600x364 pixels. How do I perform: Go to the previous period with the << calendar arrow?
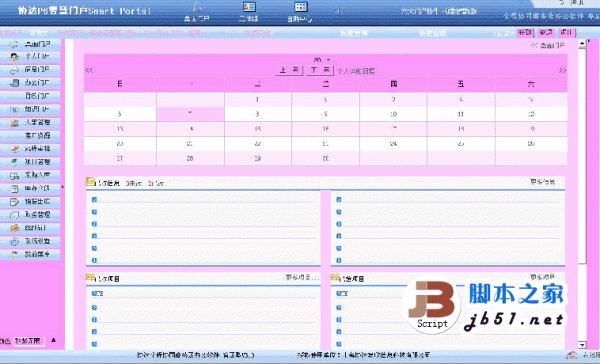(89, 70)
